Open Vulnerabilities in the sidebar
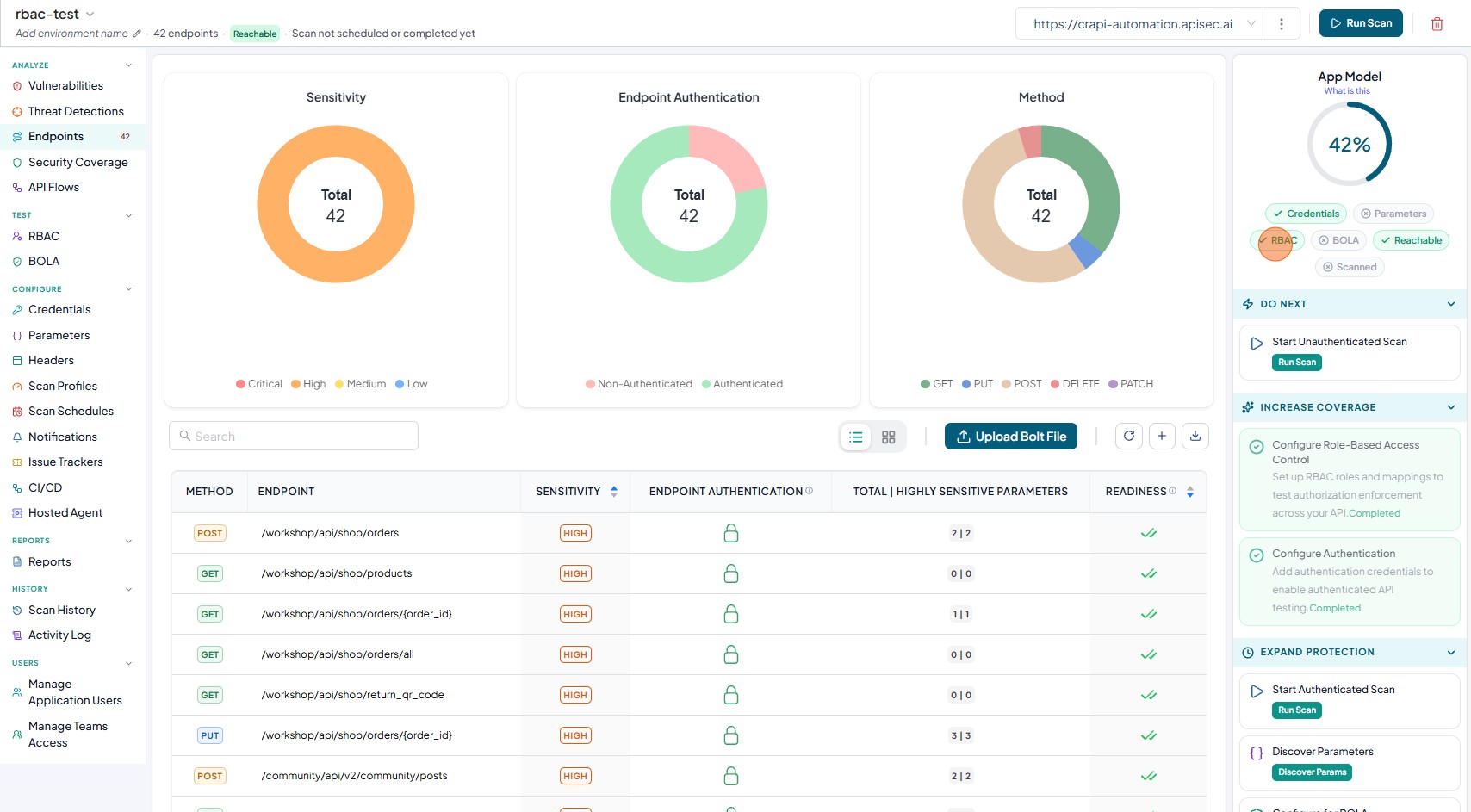The height and width of the screenshot is (812, 1471). [x=65, y=86]
